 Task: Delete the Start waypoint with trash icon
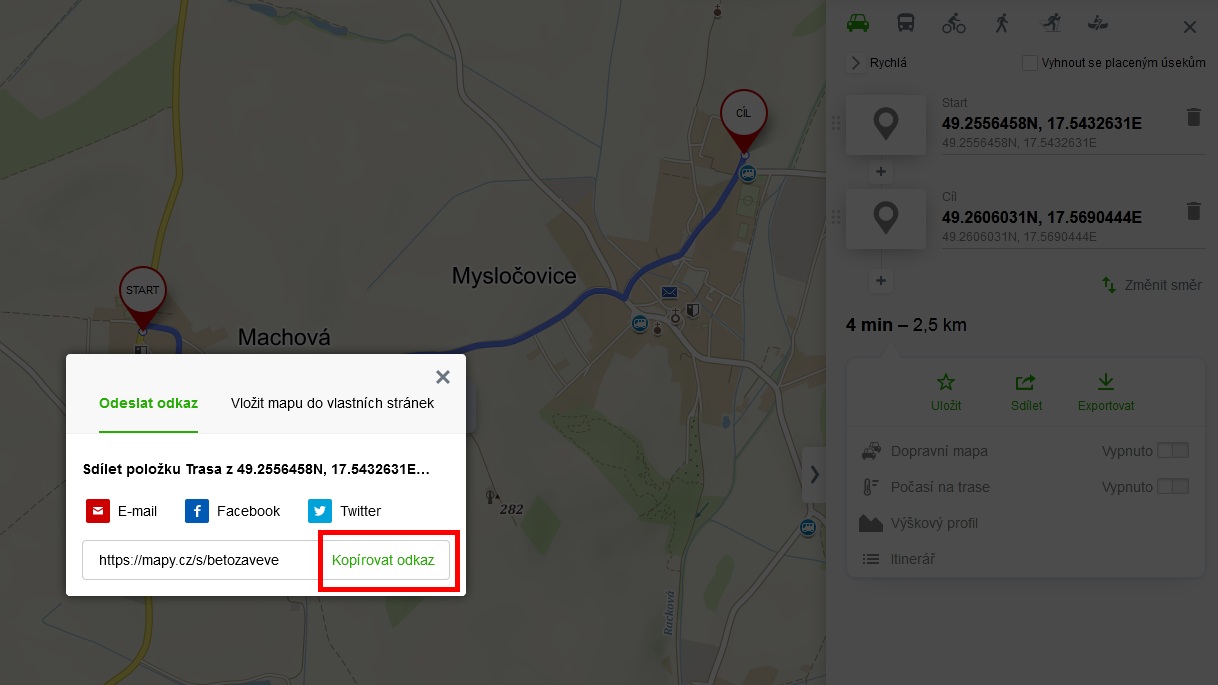point(1193,117)
